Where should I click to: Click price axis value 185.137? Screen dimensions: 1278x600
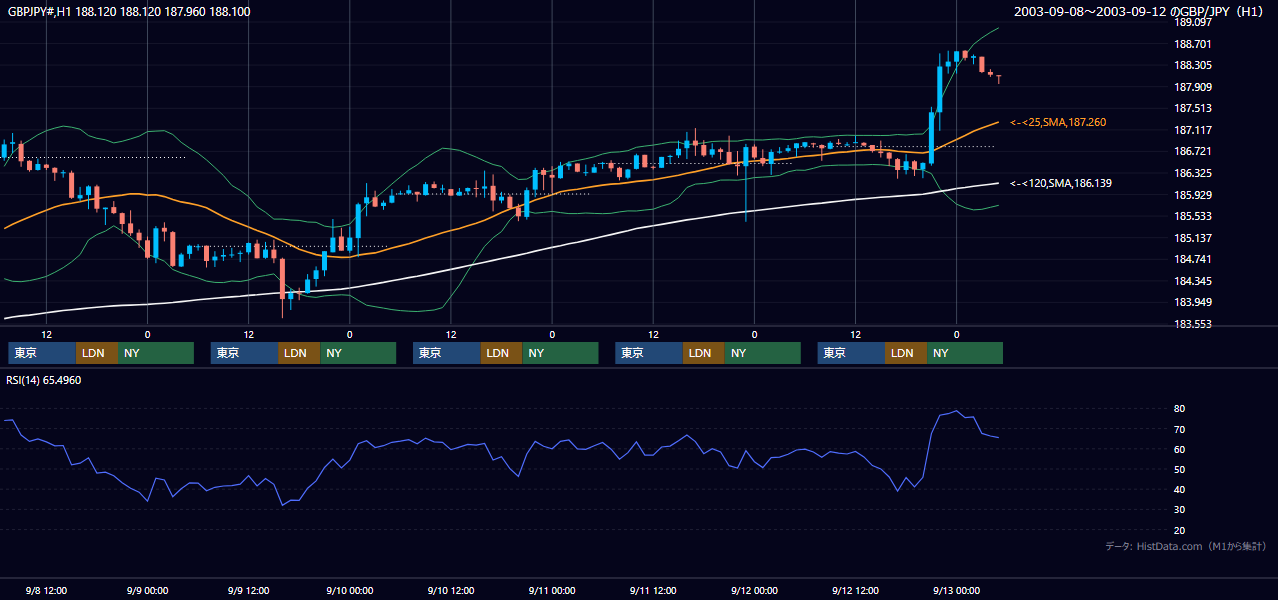point(1193,238)
